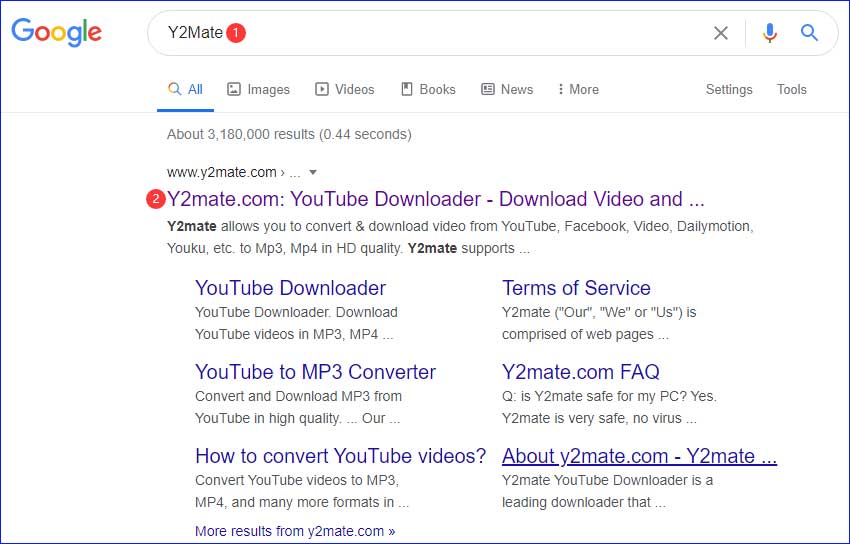
Task: Open the Tools option
Action: [x=791, y=89]
